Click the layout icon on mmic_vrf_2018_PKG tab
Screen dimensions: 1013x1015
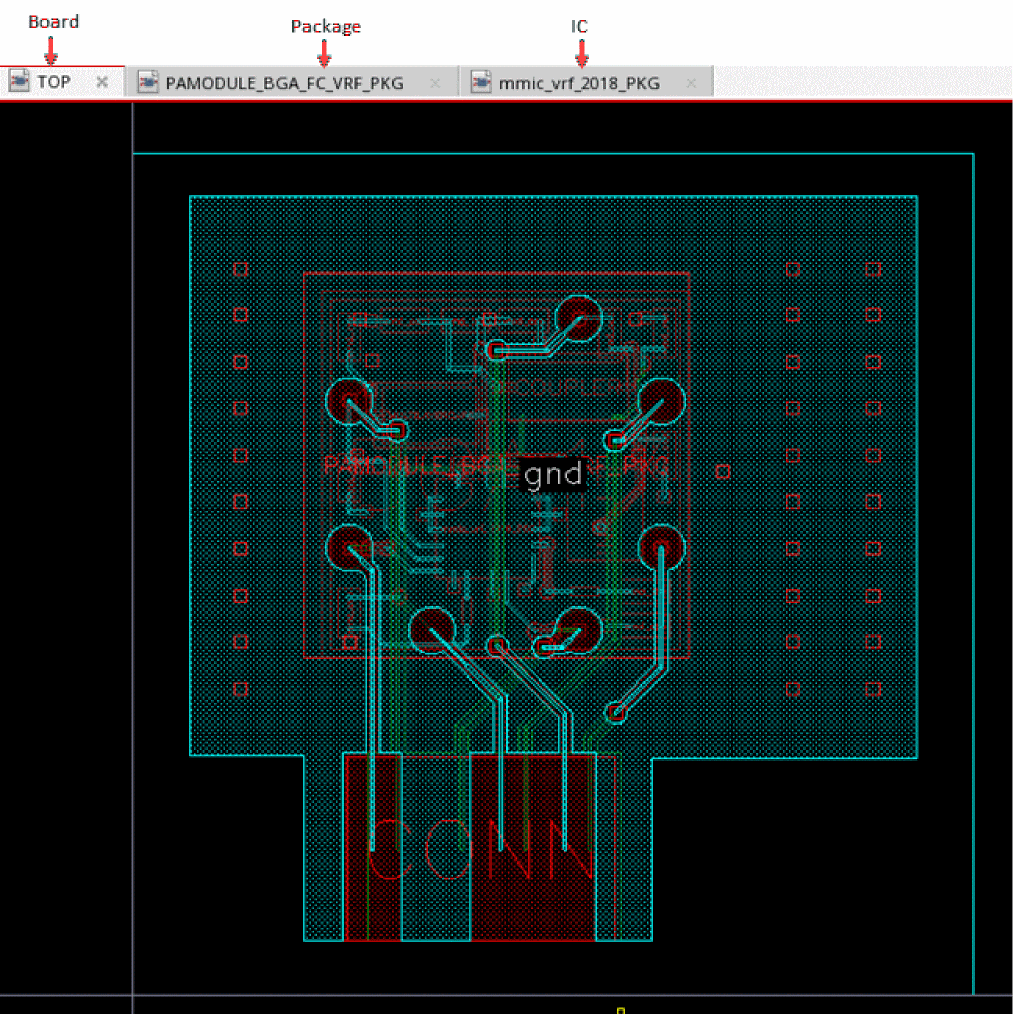click(481, 83)
